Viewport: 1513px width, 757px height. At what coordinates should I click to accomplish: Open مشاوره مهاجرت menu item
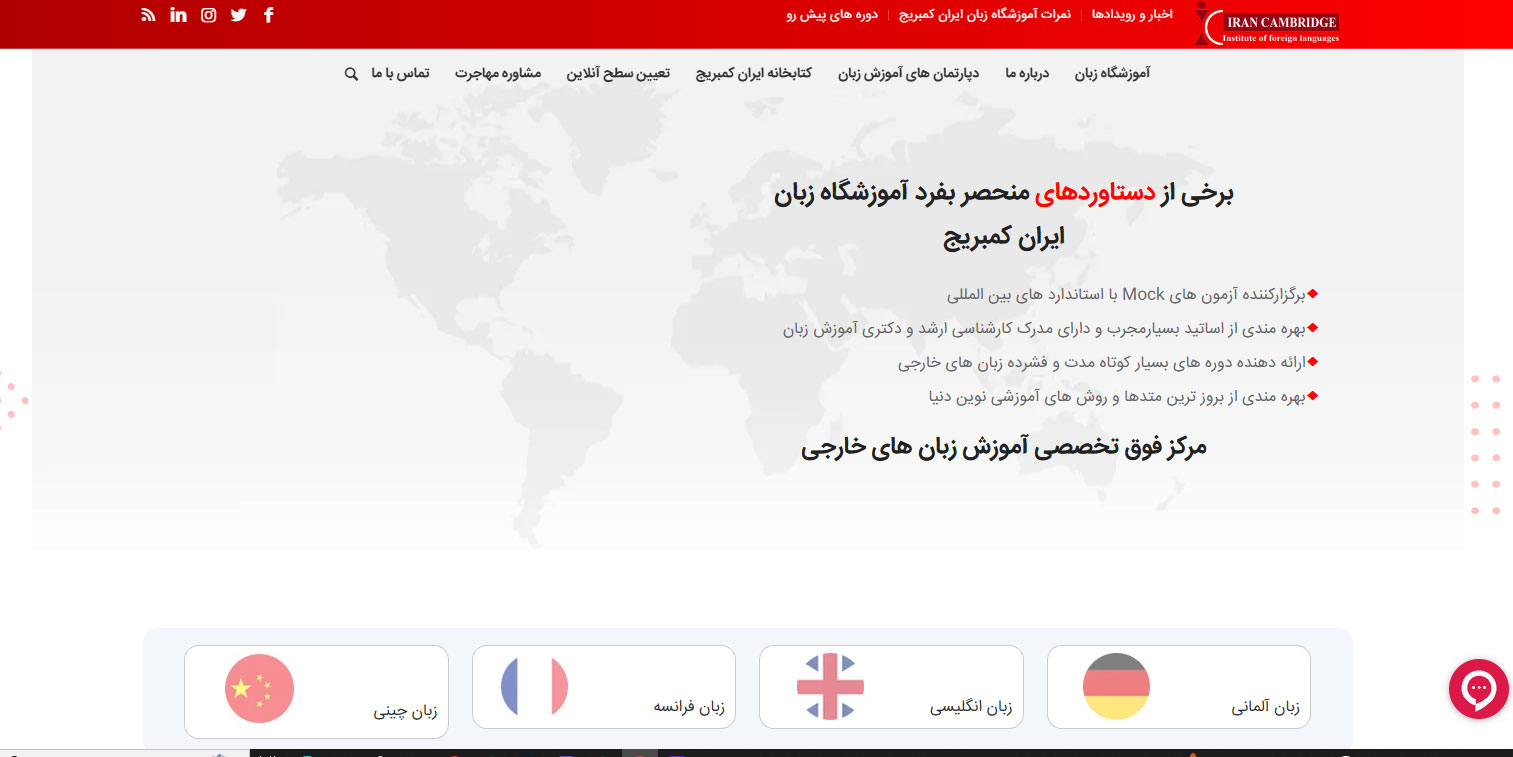[498, 73]
